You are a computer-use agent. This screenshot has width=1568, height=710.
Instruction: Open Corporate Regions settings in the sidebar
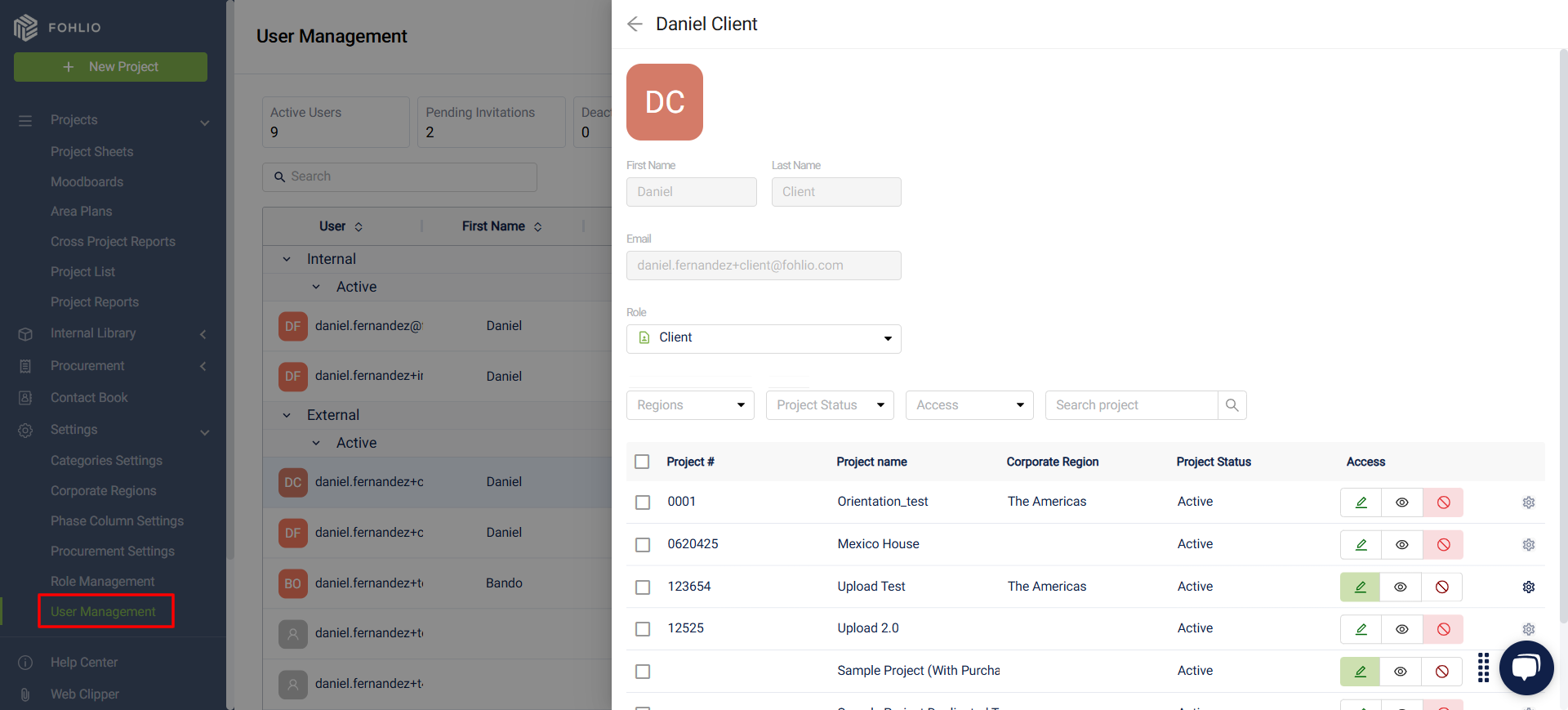click(x=103, y=491)
